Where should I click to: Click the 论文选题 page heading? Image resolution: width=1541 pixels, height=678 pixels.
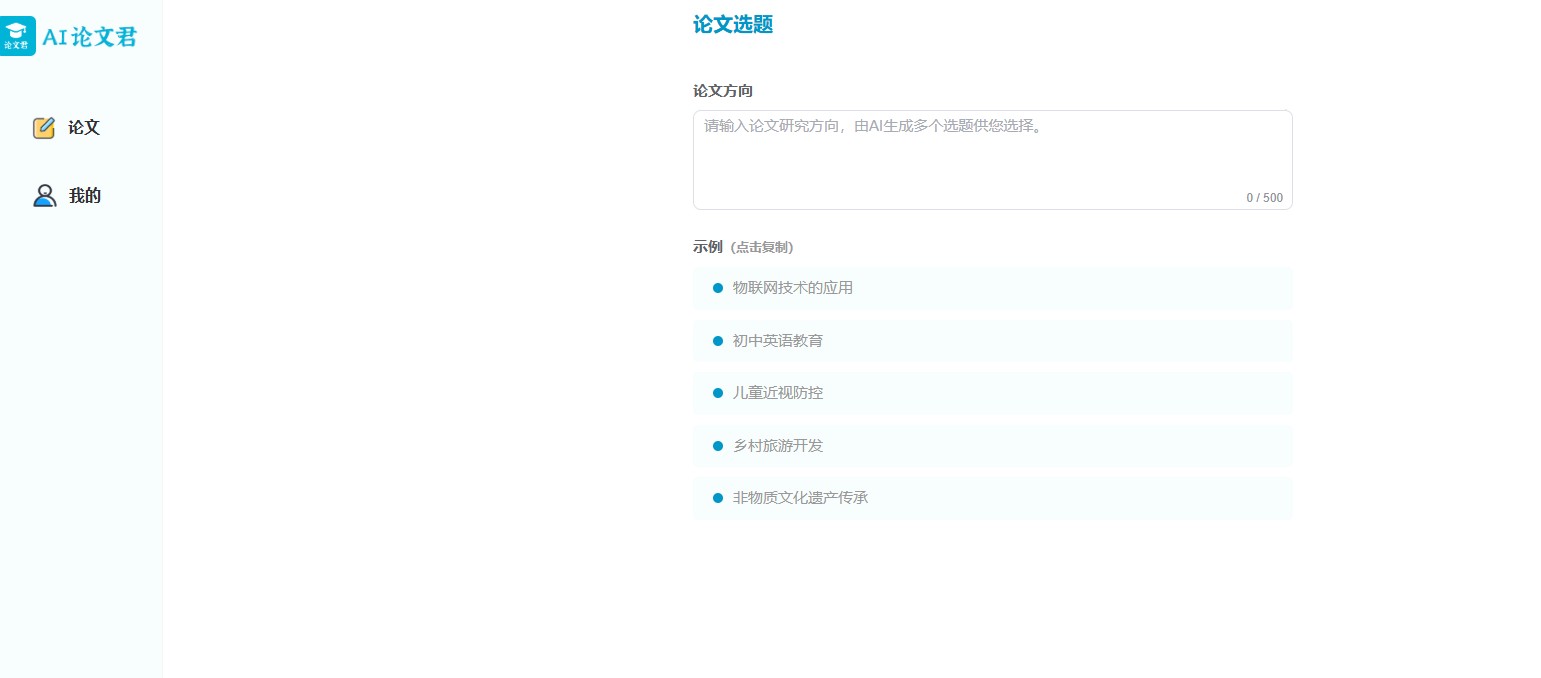click(732, 25)
